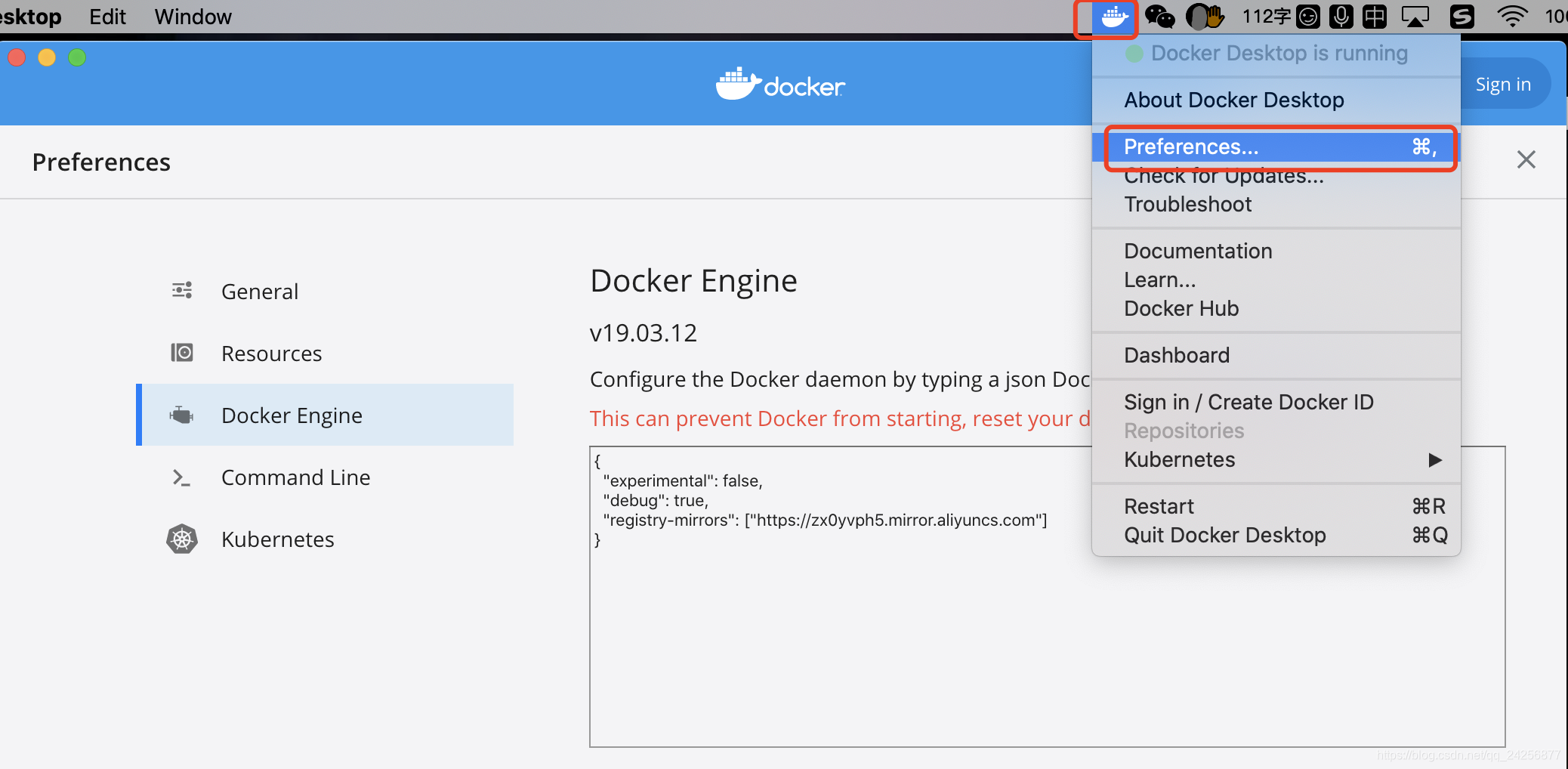Open the Resources preferences section
This screenshot has height=769, width=1568.
point(325,353)
